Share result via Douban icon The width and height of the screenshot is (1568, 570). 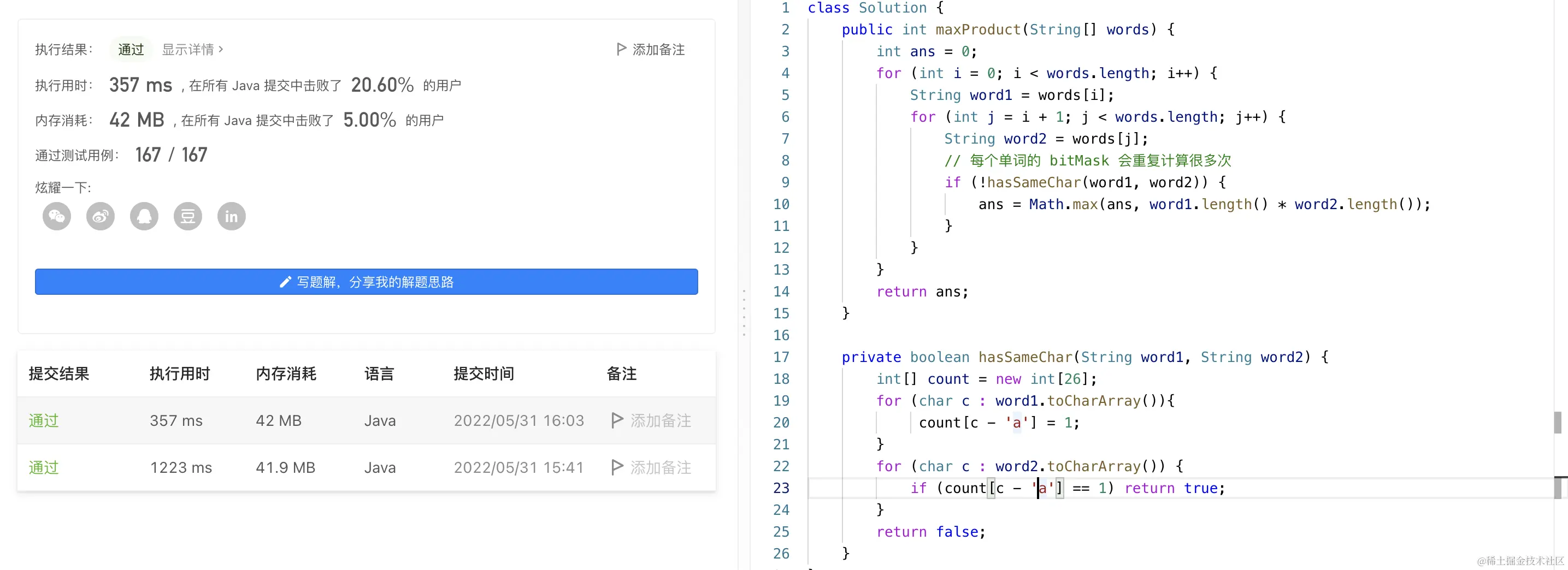[188, 216]
